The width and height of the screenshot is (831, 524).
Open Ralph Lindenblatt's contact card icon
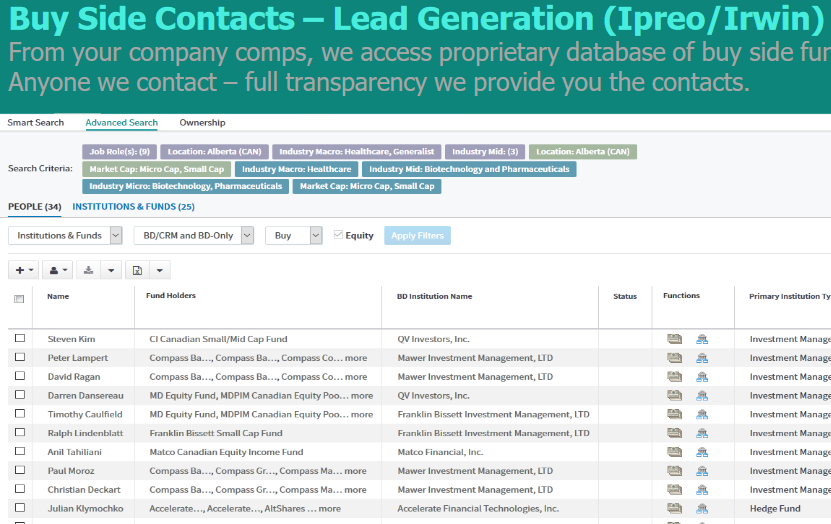point(674,433)
